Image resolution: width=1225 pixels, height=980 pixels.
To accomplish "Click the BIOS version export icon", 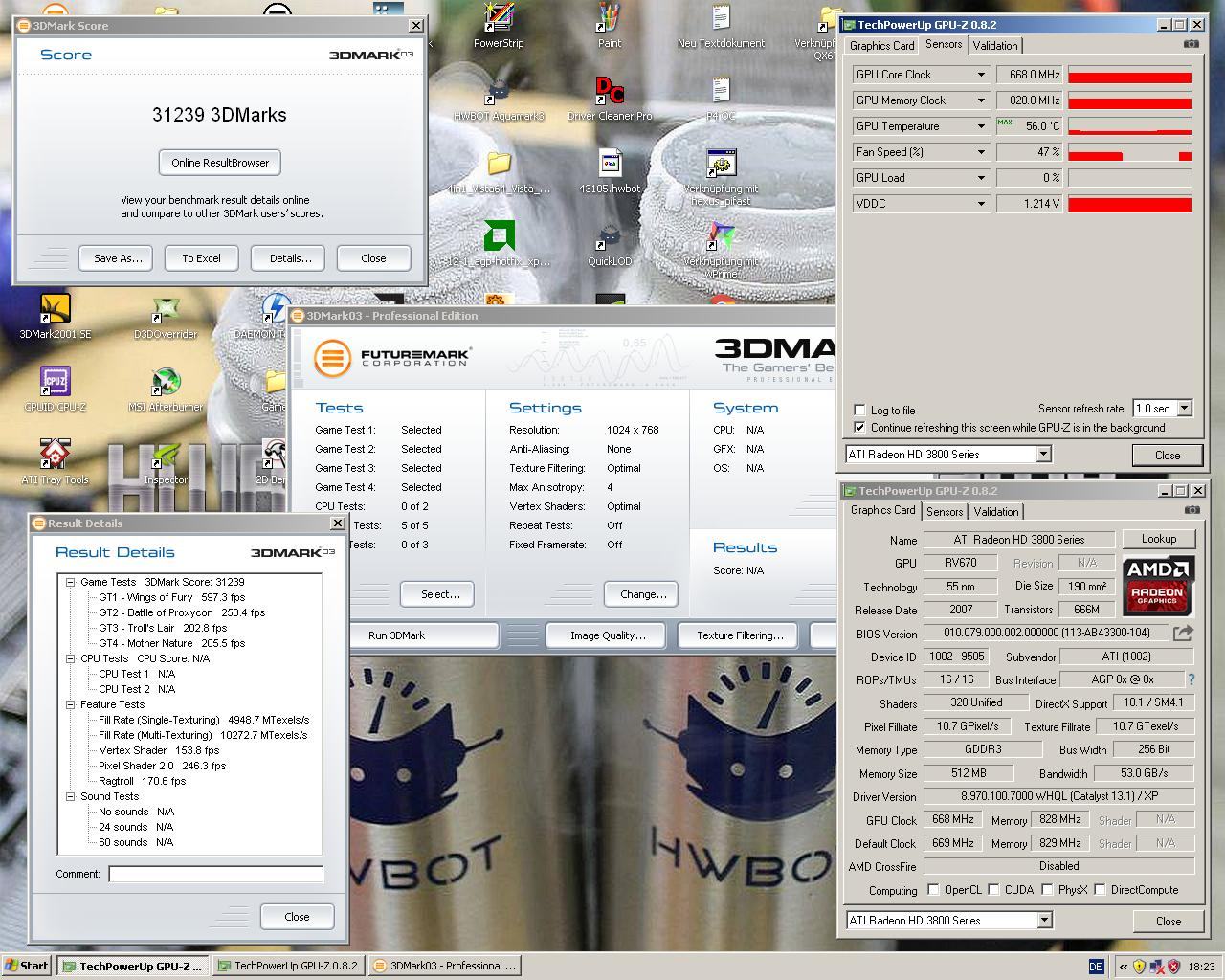I will click(1184, 633).
